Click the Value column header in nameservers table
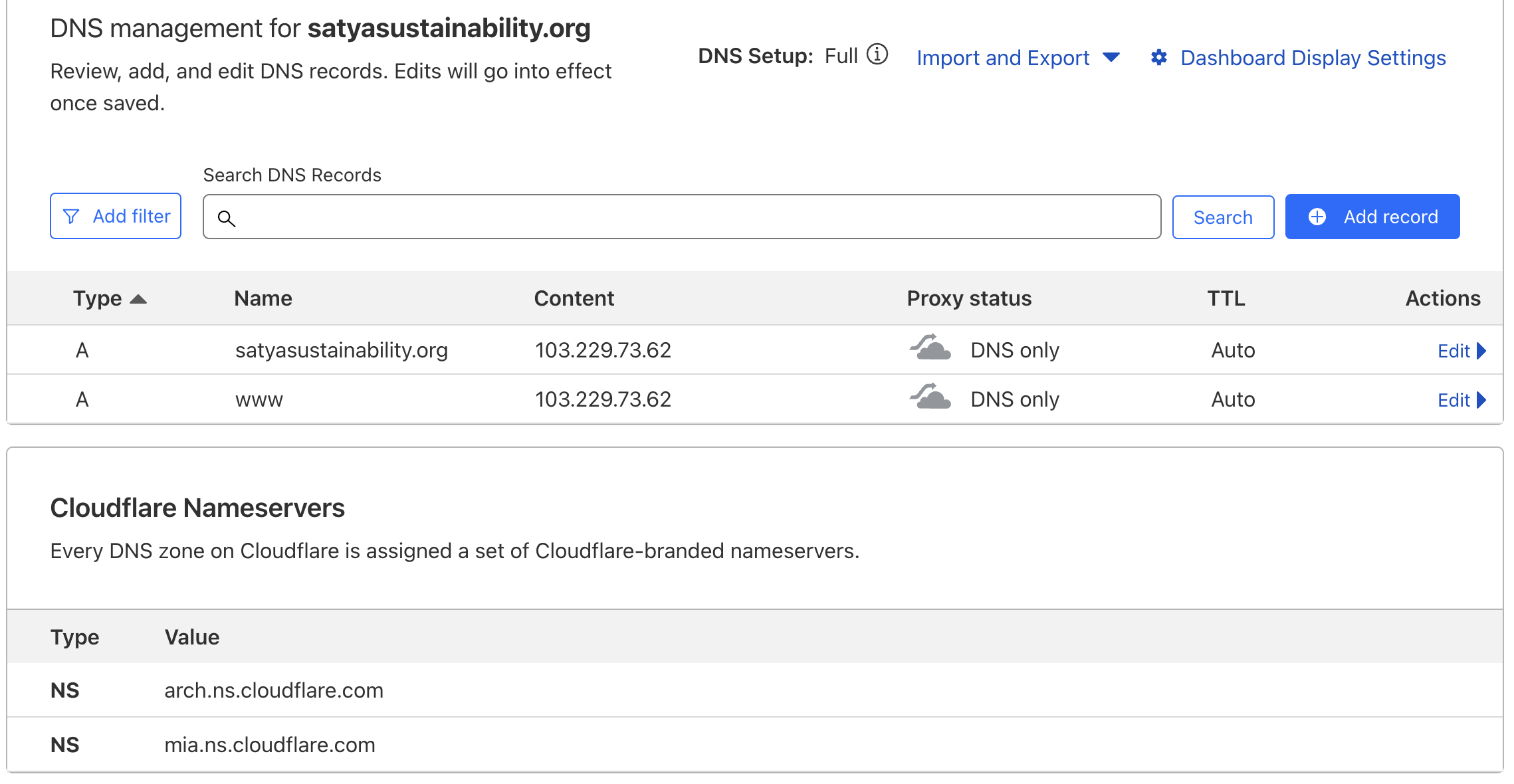This screenshot has width=1514, height=784. click(192, 637)
